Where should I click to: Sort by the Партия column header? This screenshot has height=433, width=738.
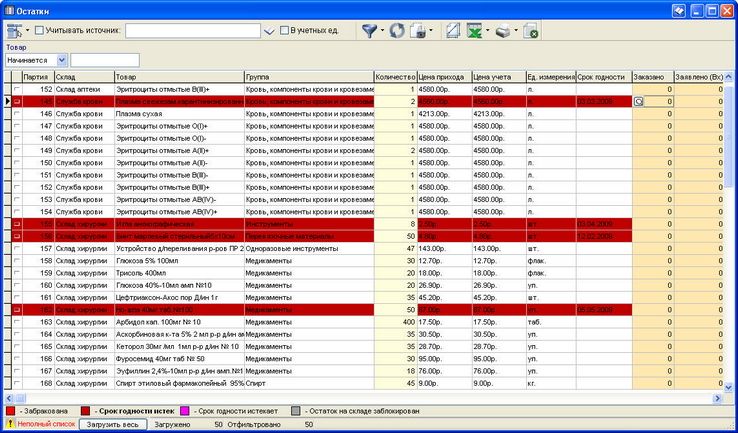[38, 77]
